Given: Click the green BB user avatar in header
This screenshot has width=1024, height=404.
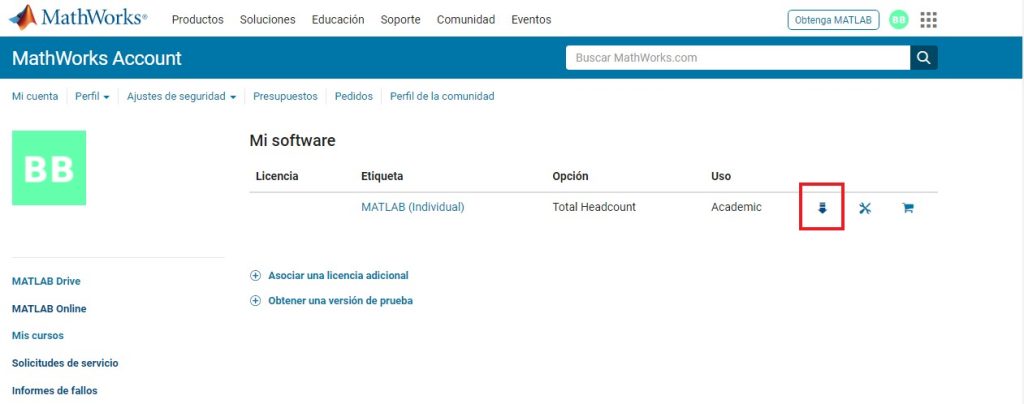Looking at the screenshot, I should 898,20.
